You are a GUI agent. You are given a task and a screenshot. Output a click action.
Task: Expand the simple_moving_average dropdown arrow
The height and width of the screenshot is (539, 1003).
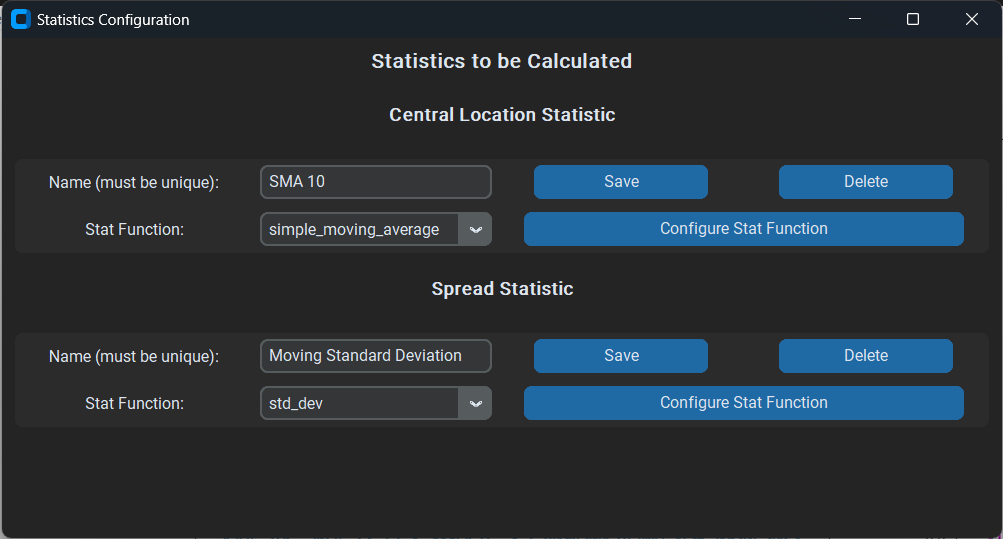click(x=475, y=229)
